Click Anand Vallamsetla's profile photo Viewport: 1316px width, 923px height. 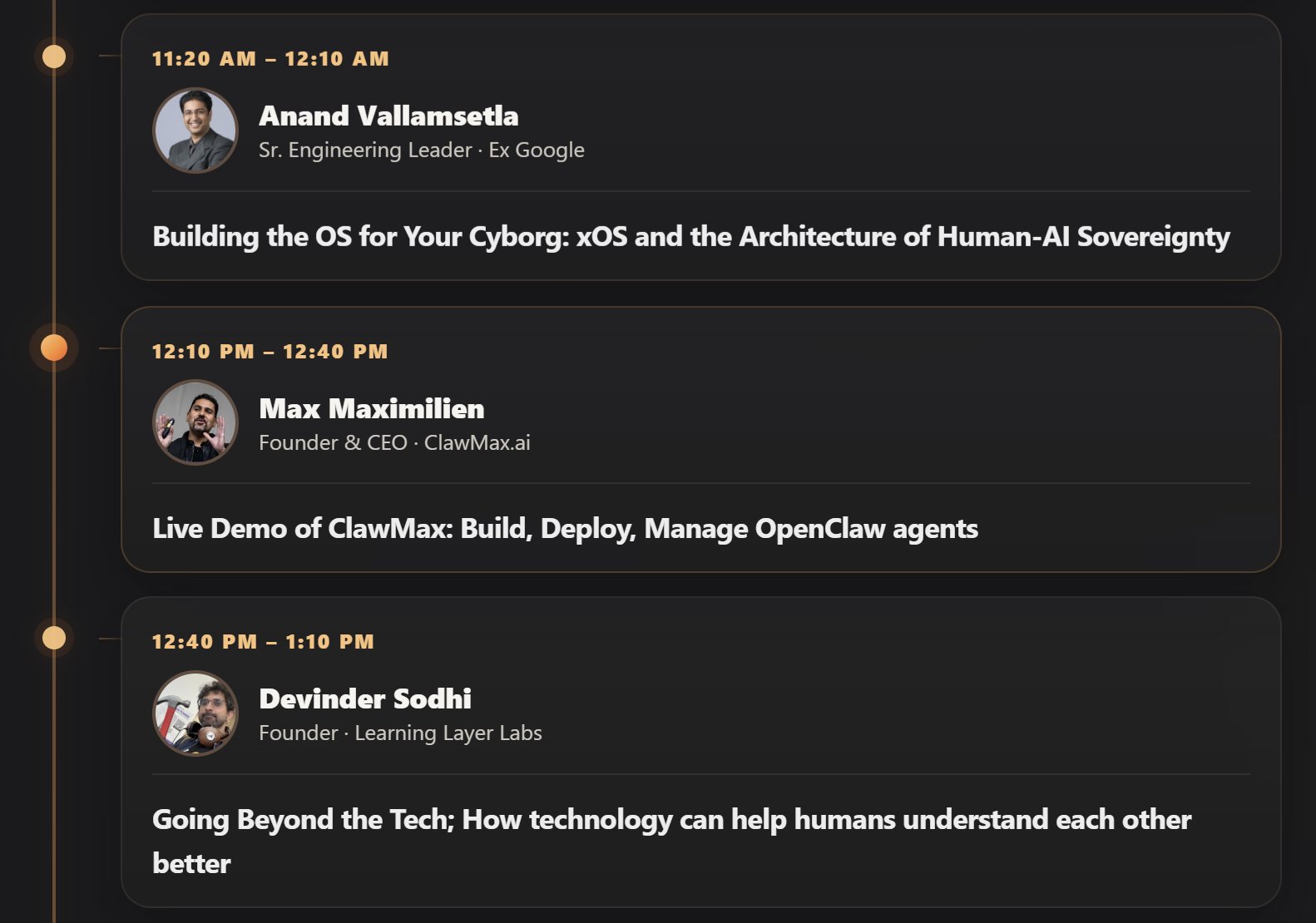pyautogui.click(x=195, y=131)
